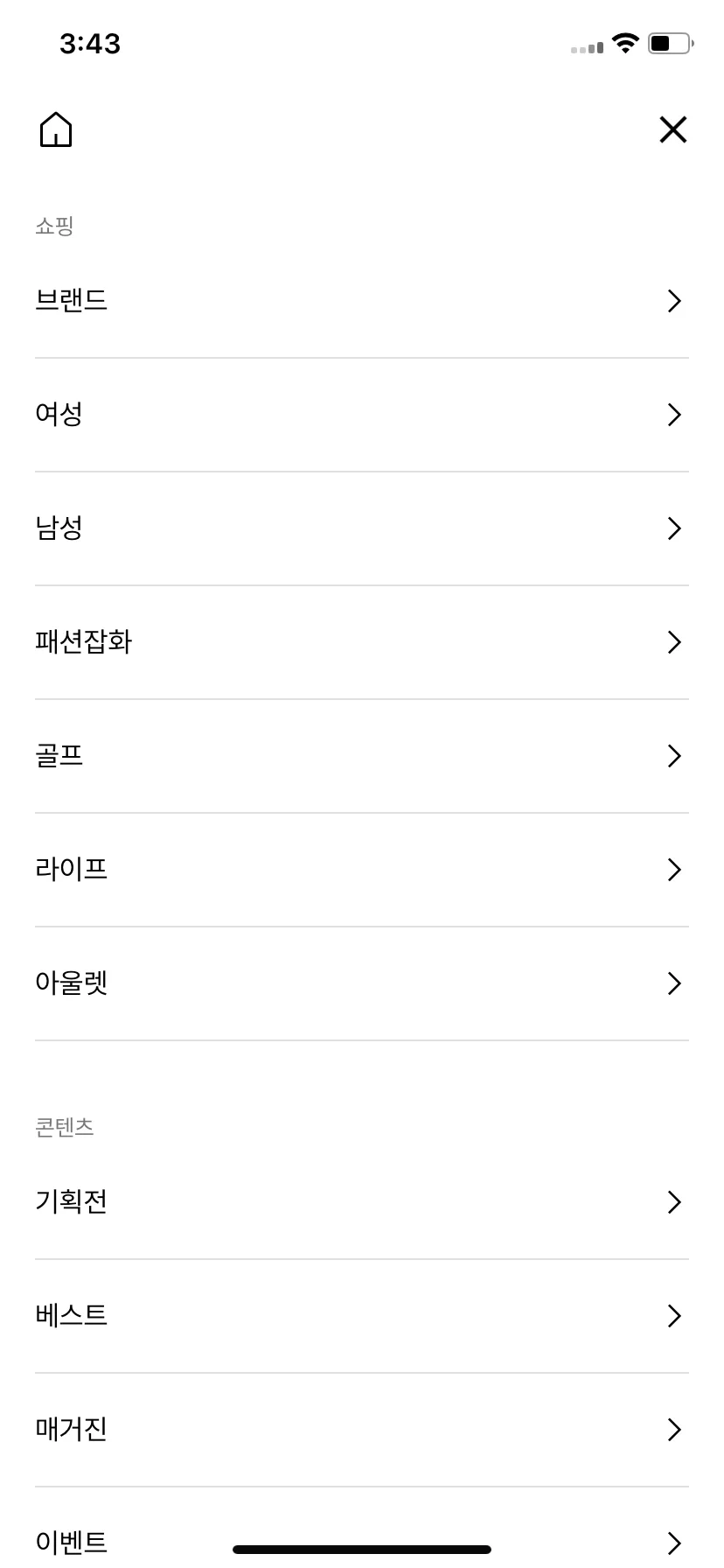Open the 패션잡화 category label
This screenshot has width=724, height=1568.
[x=83, y=642]
